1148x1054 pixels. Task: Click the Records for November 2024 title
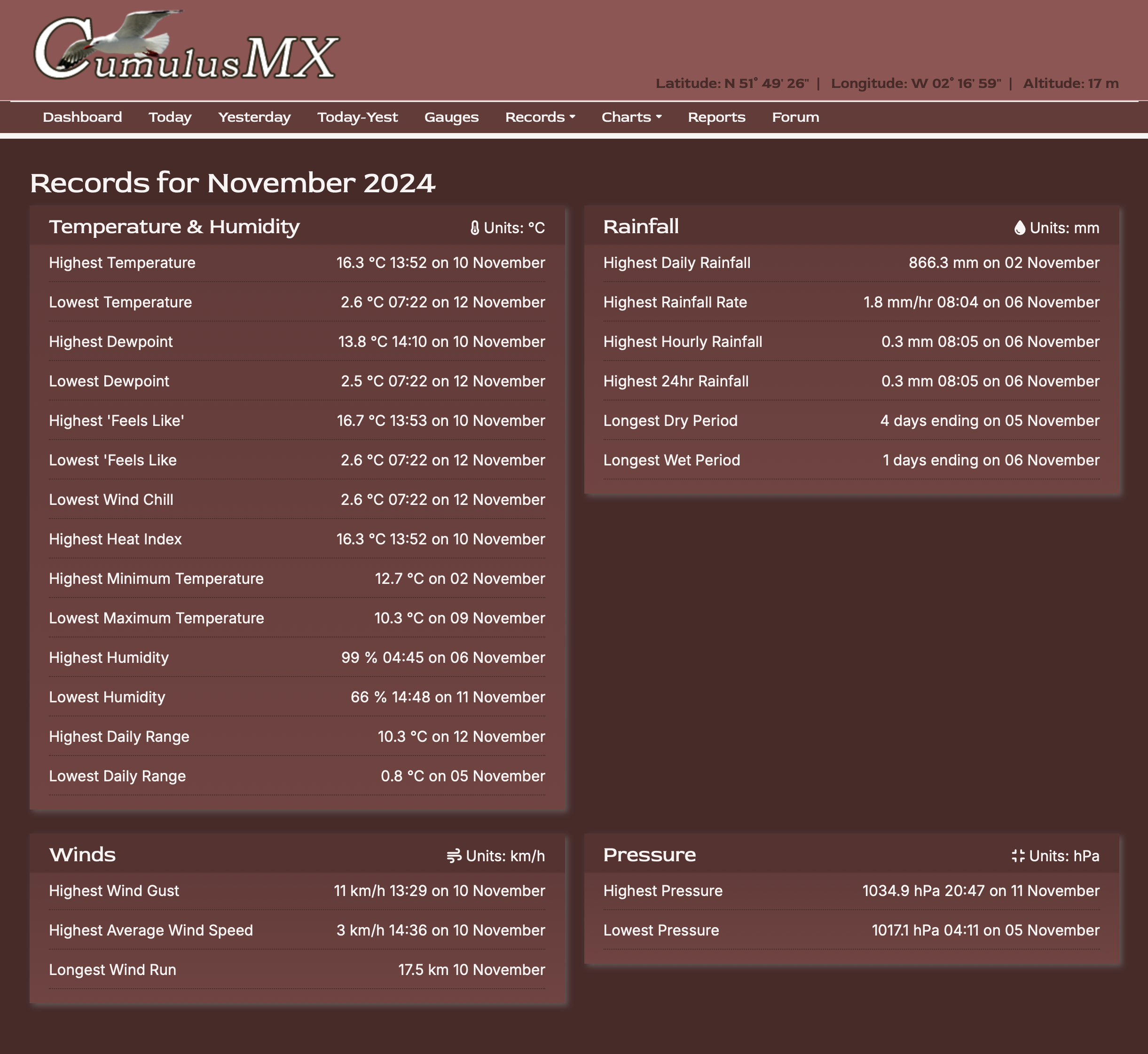[232, 183]
